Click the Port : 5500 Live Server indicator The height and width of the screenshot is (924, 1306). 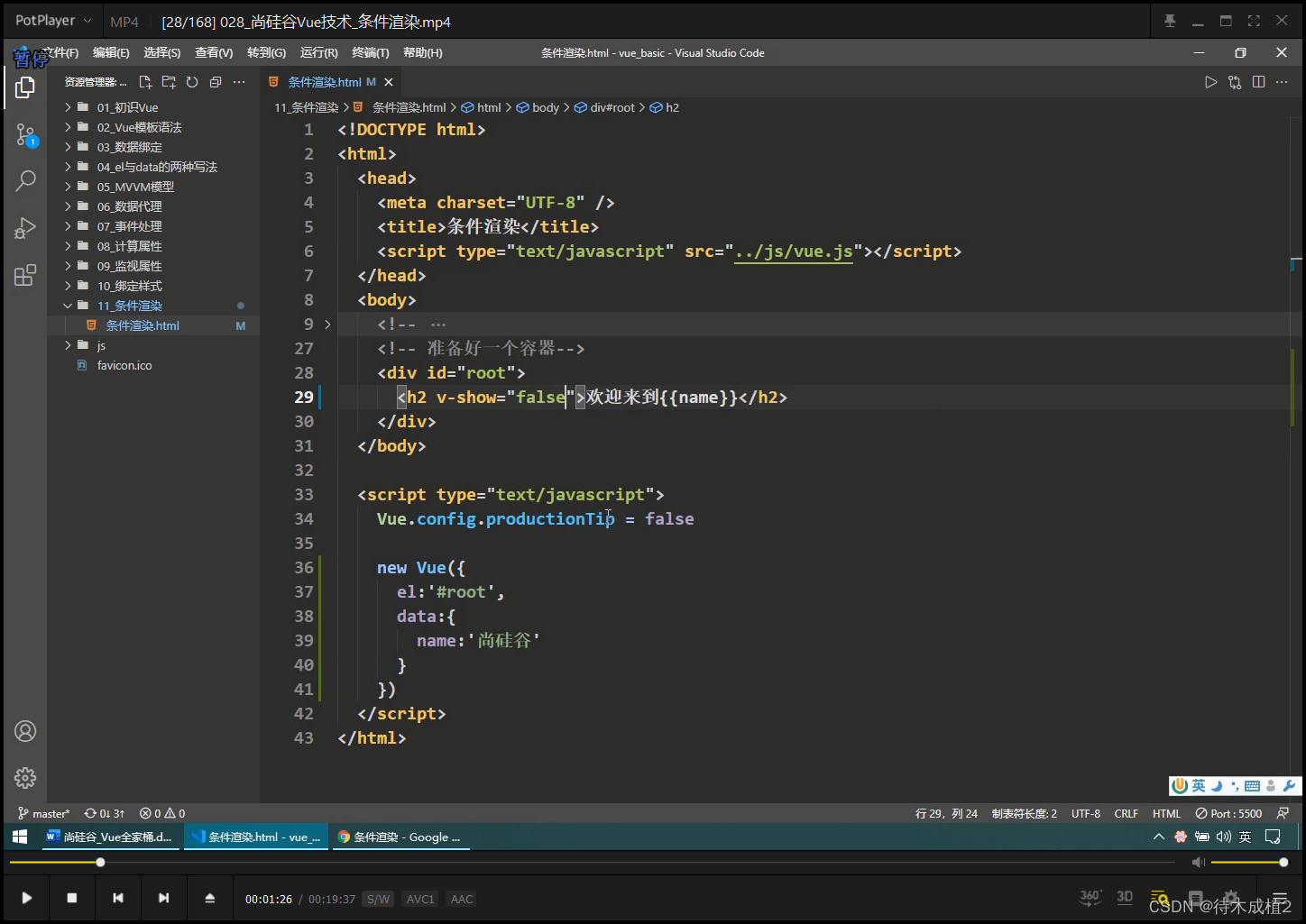(x=1228, y=813)
